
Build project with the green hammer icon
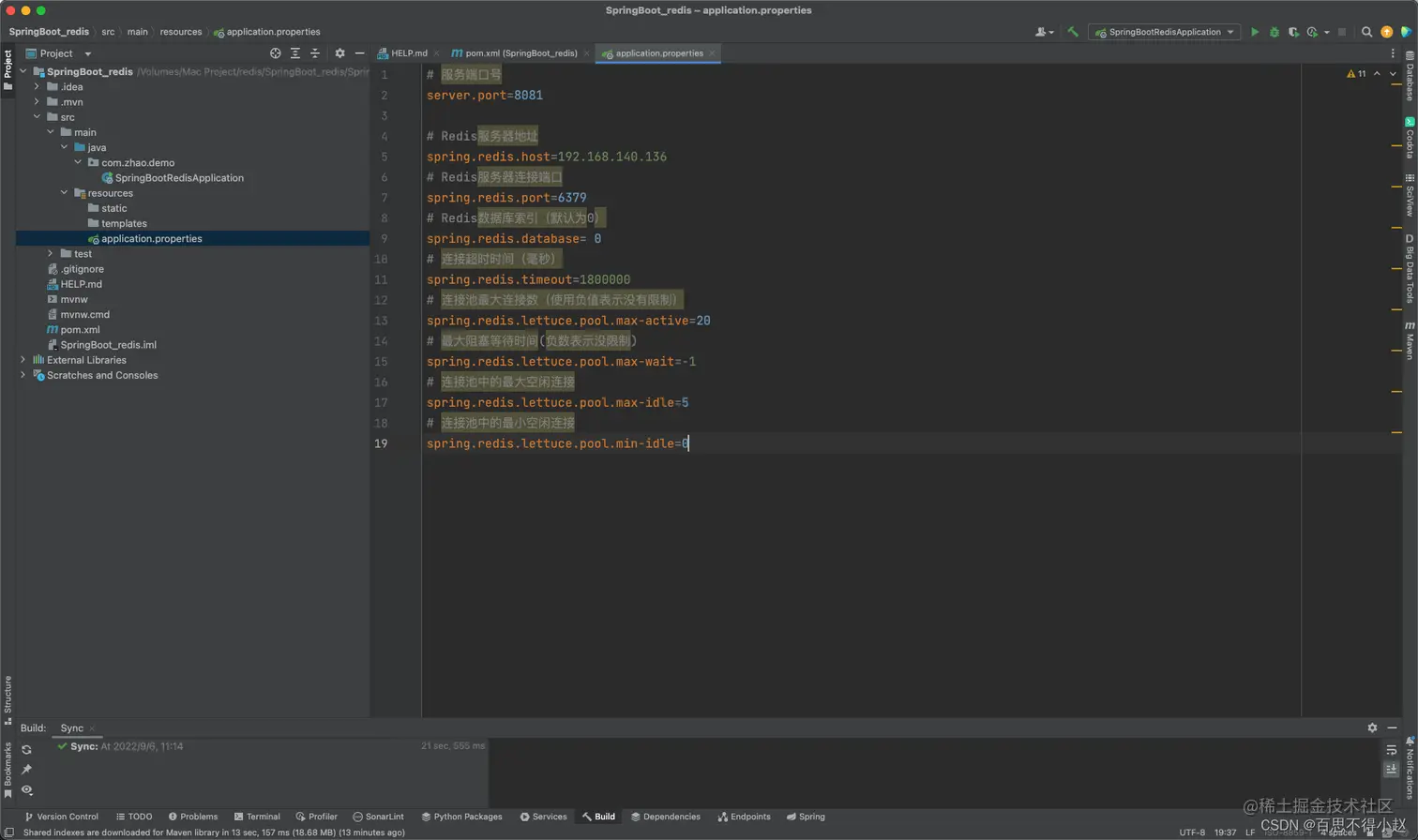[1073, 32]
